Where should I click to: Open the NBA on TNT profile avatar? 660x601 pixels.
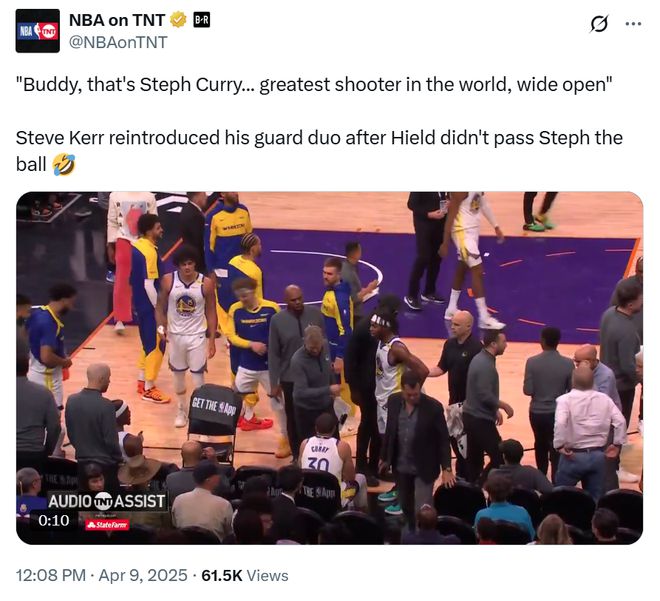[x=37, y=31]
